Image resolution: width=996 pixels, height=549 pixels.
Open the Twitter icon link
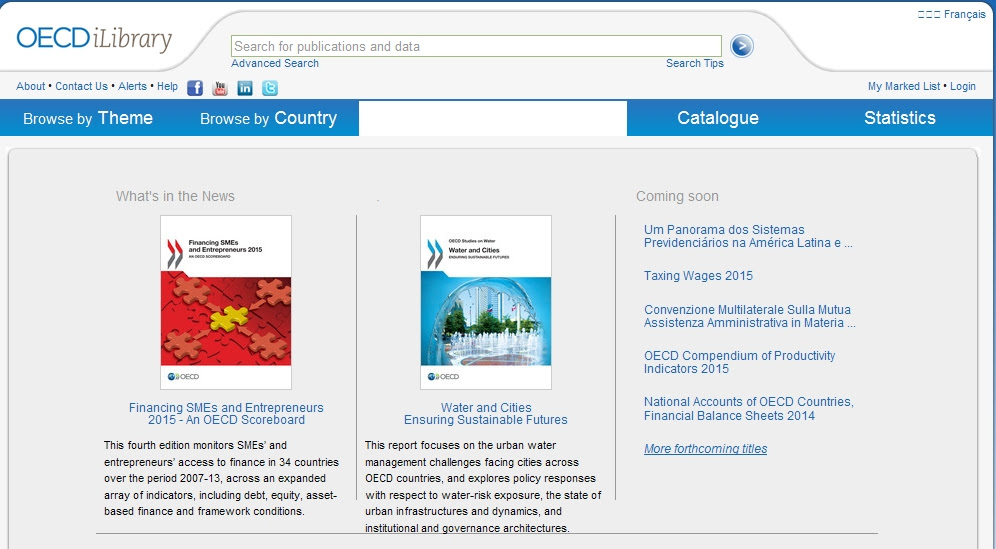pyautogui.click(x=270, y=88)
